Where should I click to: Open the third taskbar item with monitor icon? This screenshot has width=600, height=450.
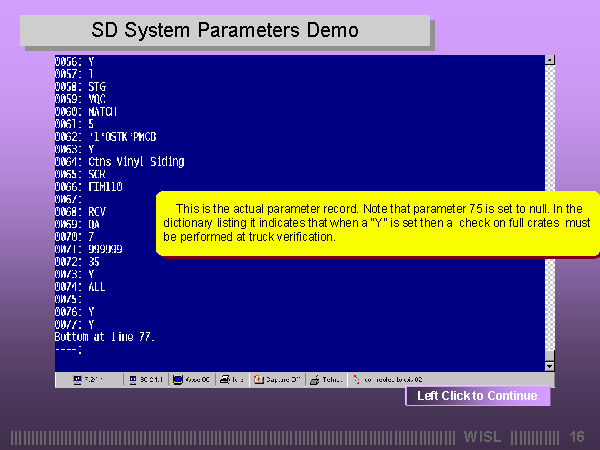click(191, 380)
